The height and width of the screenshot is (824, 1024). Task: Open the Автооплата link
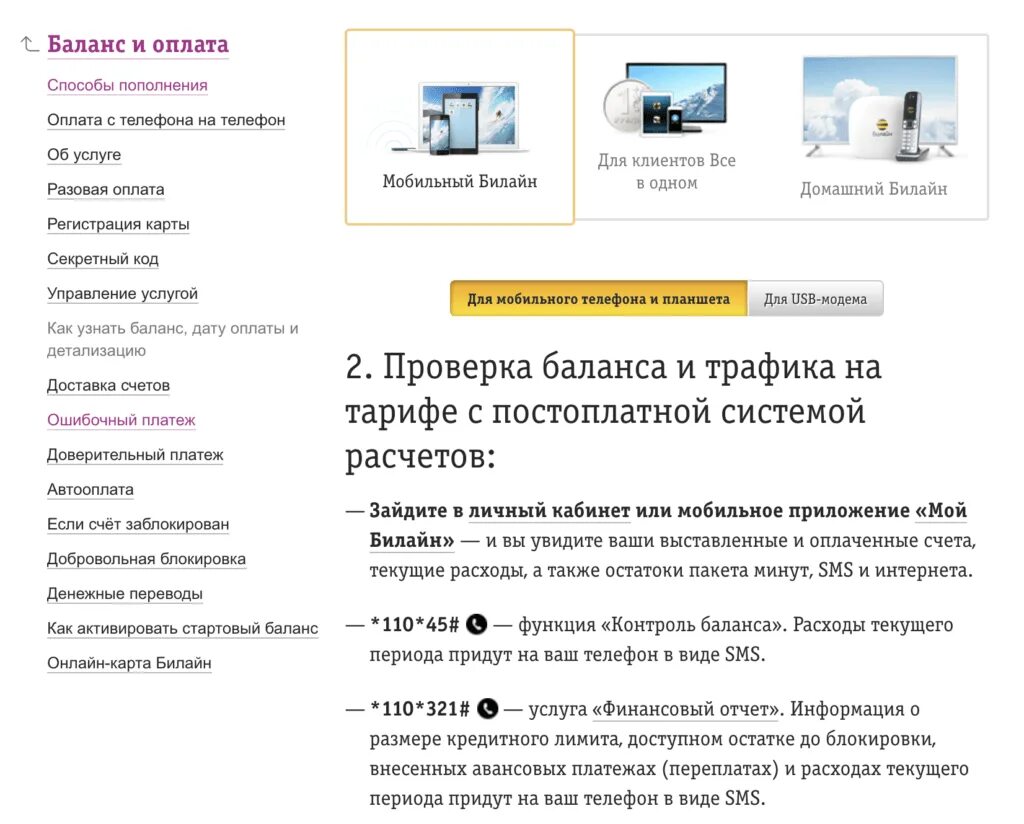point(90,489)
